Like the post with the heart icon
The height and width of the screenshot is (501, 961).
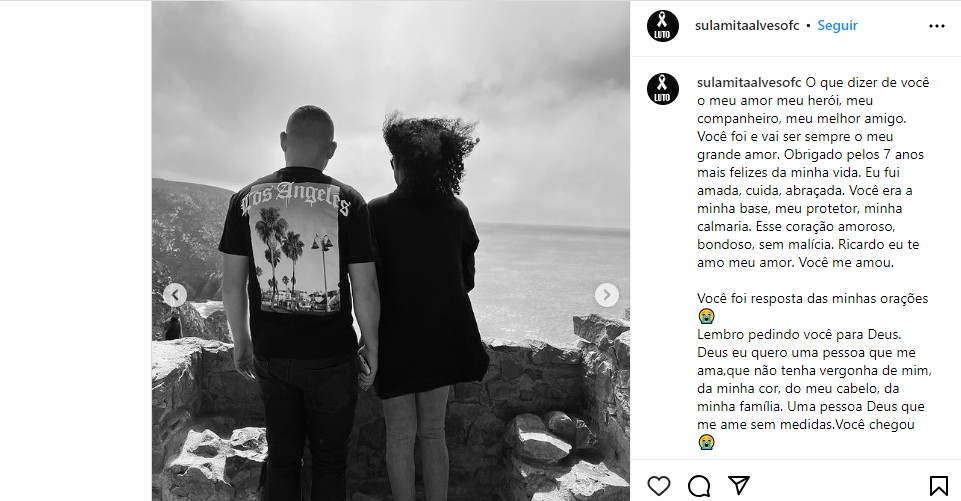tap(659, 486)
